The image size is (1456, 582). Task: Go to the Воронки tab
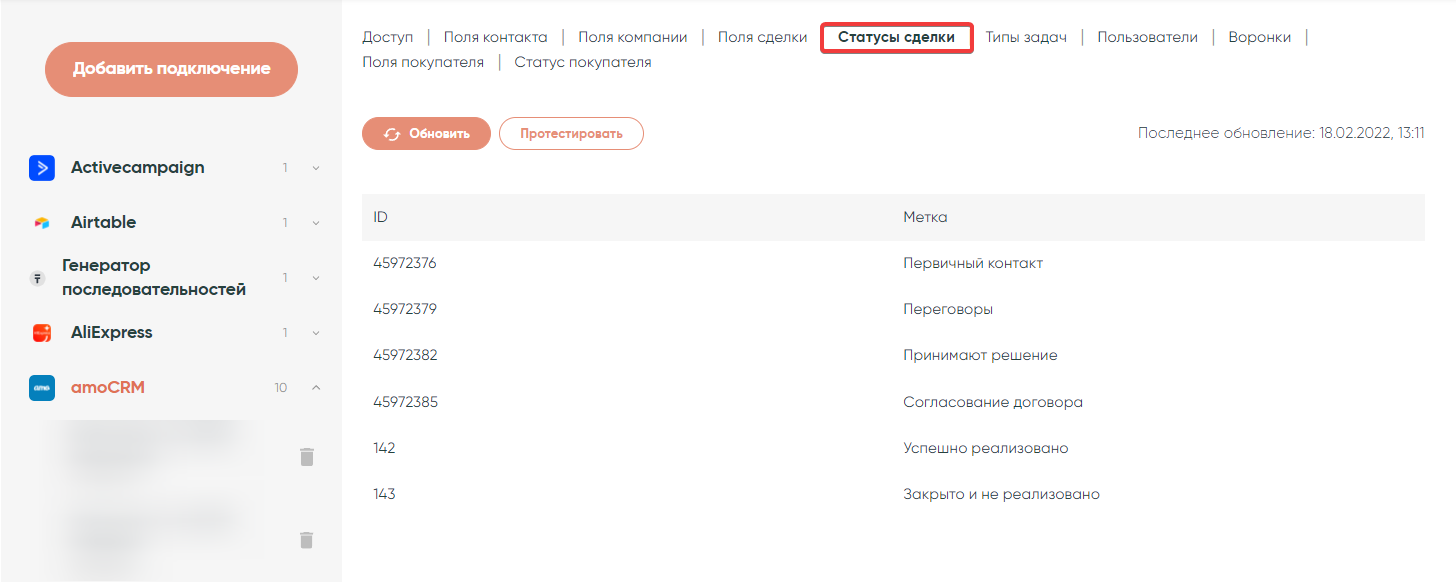point(1259,37)
